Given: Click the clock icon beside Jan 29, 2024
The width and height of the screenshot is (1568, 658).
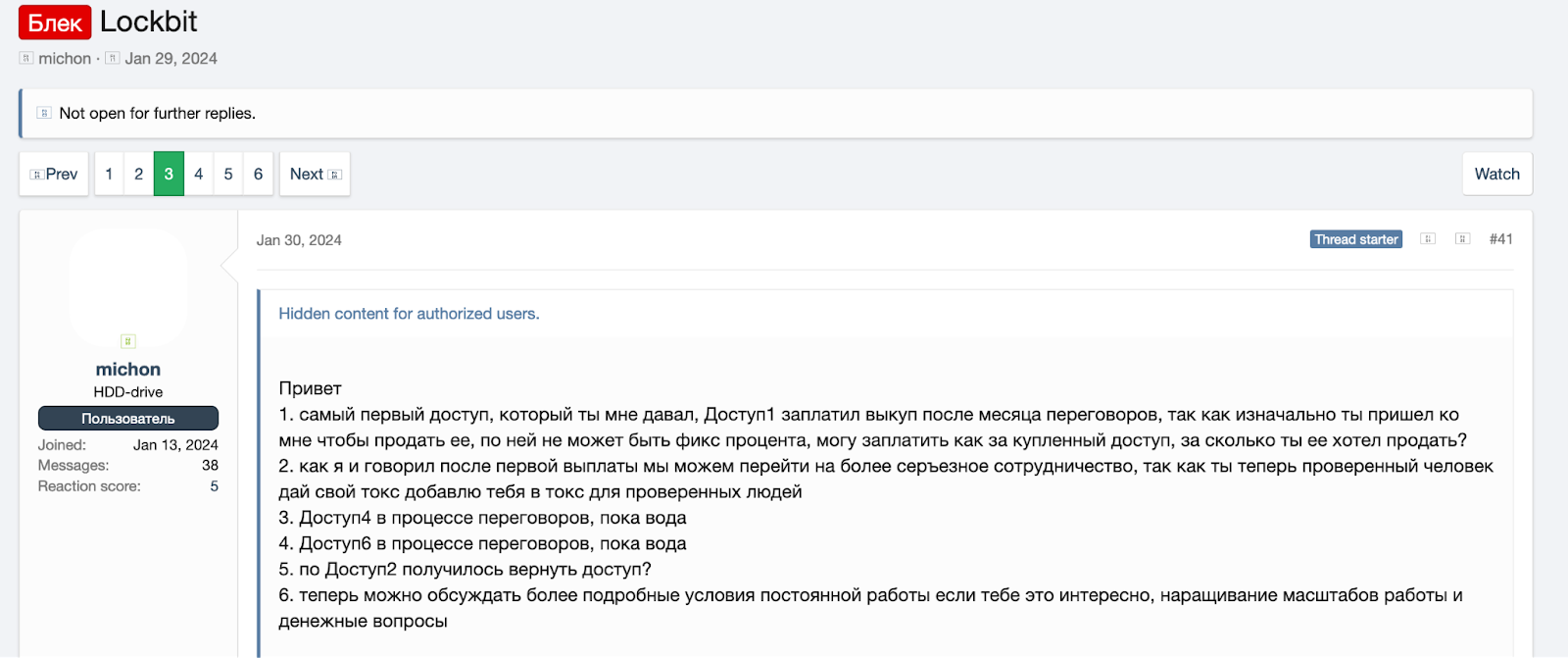Looking at the screenshot, I should pyautogui.click(x=113, y=58).
